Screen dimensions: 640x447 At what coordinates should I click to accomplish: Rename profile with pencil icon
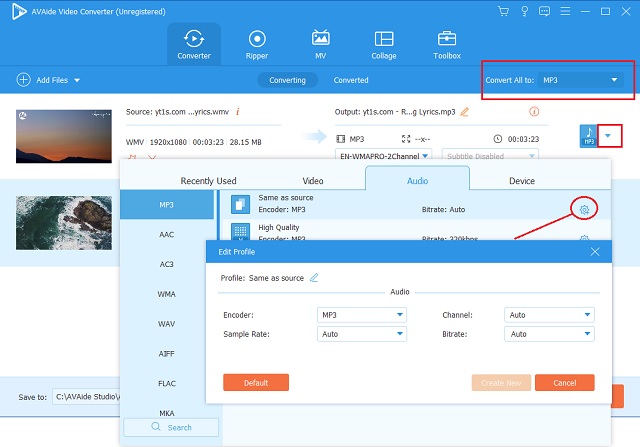(x=314, y=278)
